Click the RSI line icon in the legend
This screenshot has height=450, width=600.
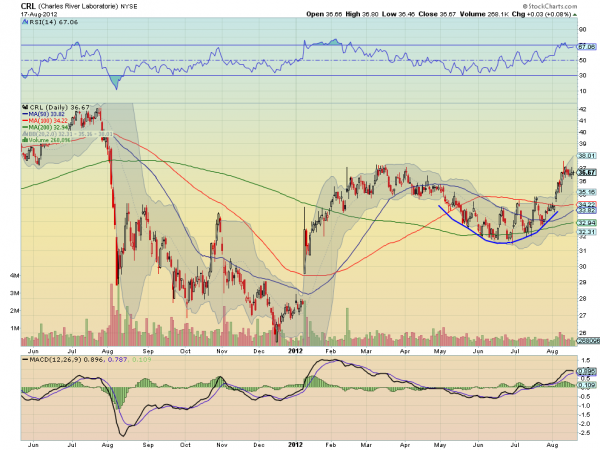(24, 22)
